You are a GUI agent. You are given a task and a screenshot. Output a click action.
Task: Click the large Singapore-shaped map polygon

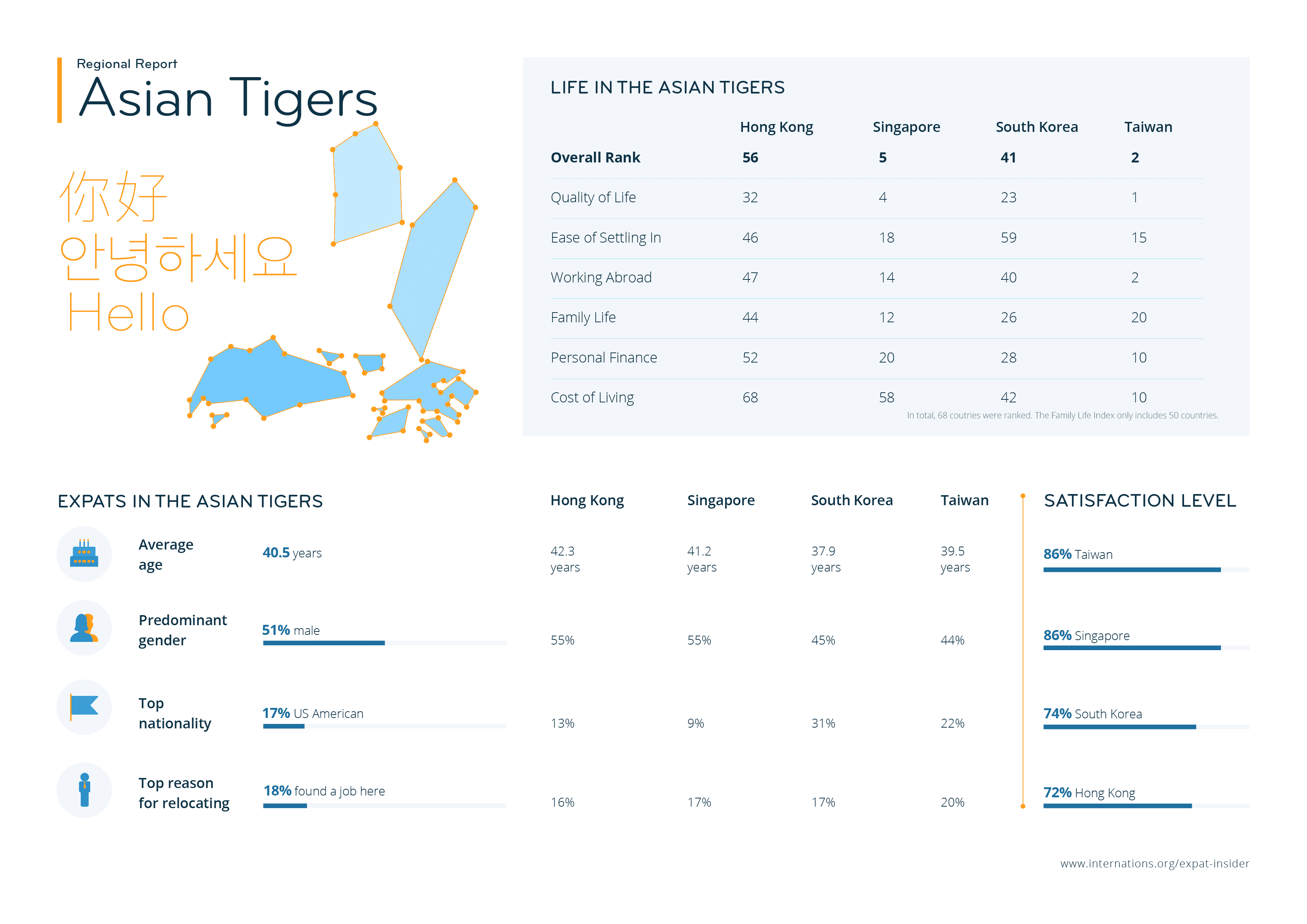(x=273, y=379)
